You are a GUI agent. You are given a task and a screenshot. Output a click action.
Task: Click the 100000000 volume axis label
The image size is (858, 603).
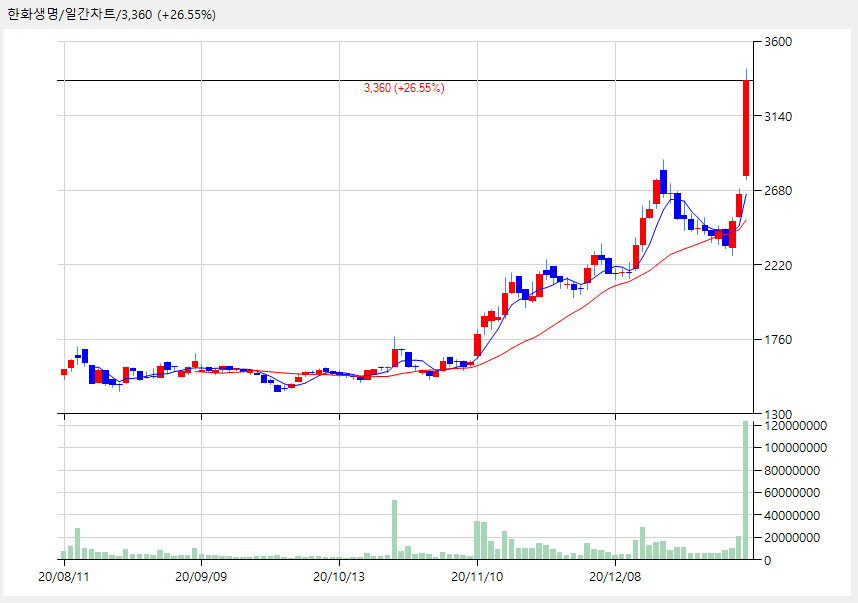795,448
